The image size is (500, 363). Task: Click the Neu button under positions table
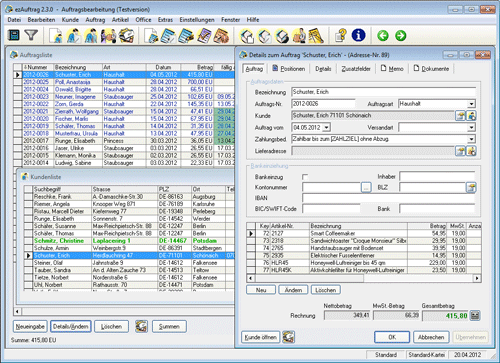click(261, 290)
